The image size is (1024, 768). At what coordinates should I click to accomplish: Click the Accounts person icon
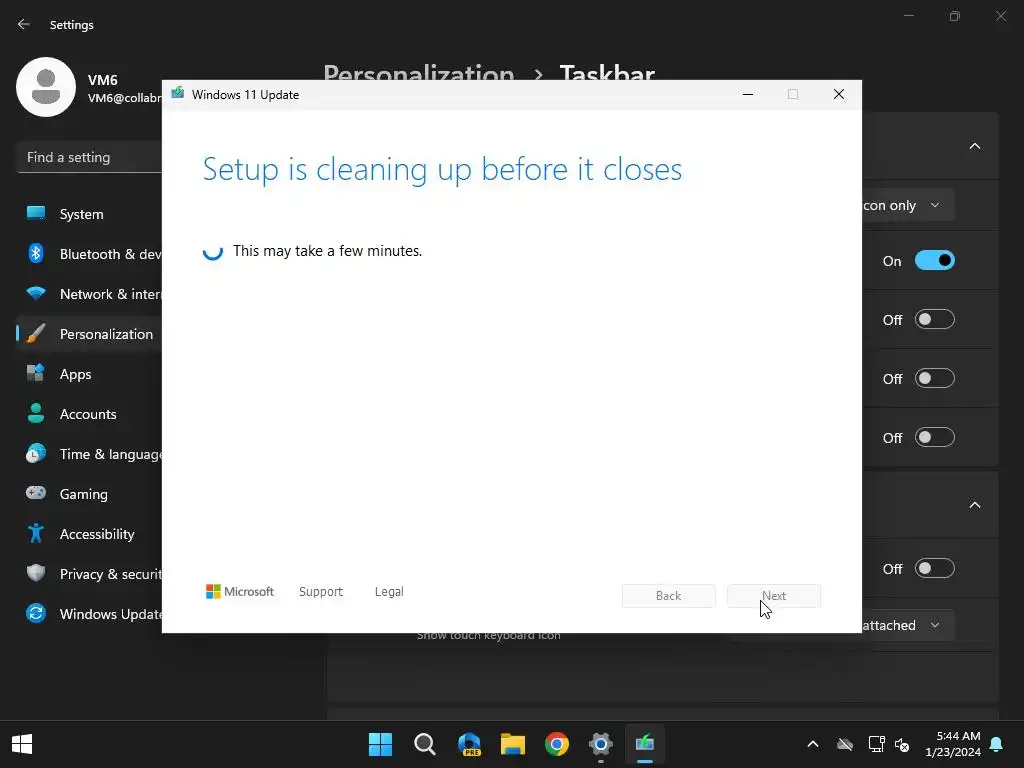click(36, 413)
